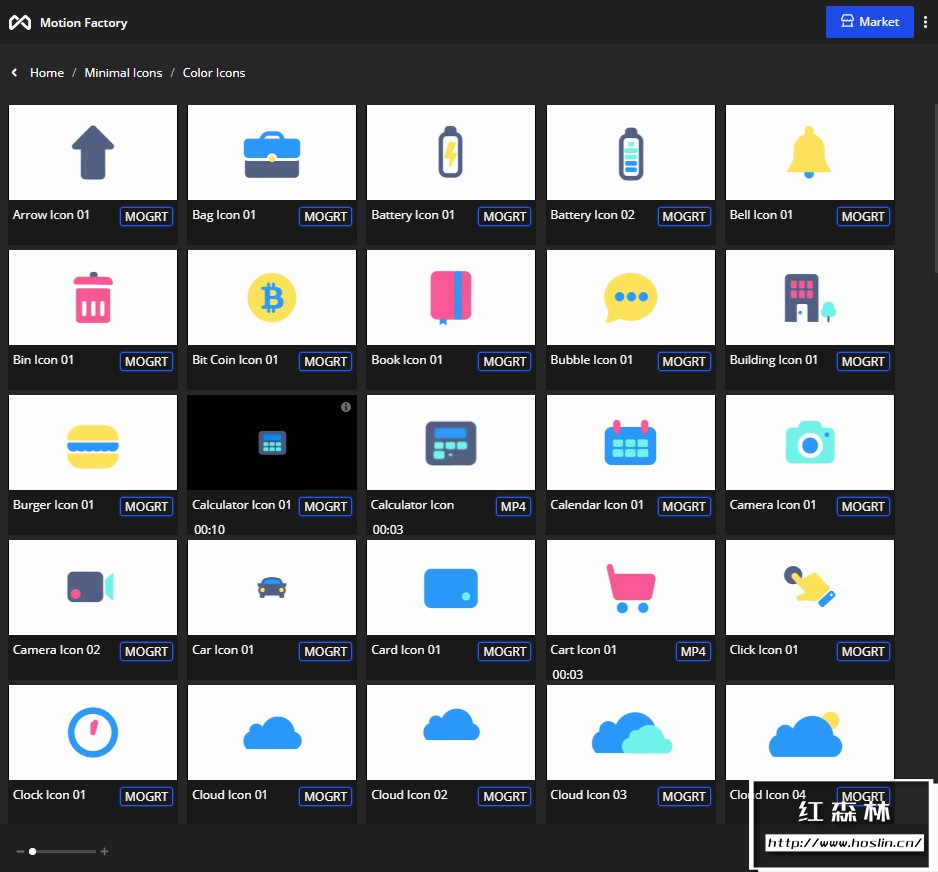Click the Bit Coin Icon 01 label
Screen dimensions: 938x872
pos(235,360)
